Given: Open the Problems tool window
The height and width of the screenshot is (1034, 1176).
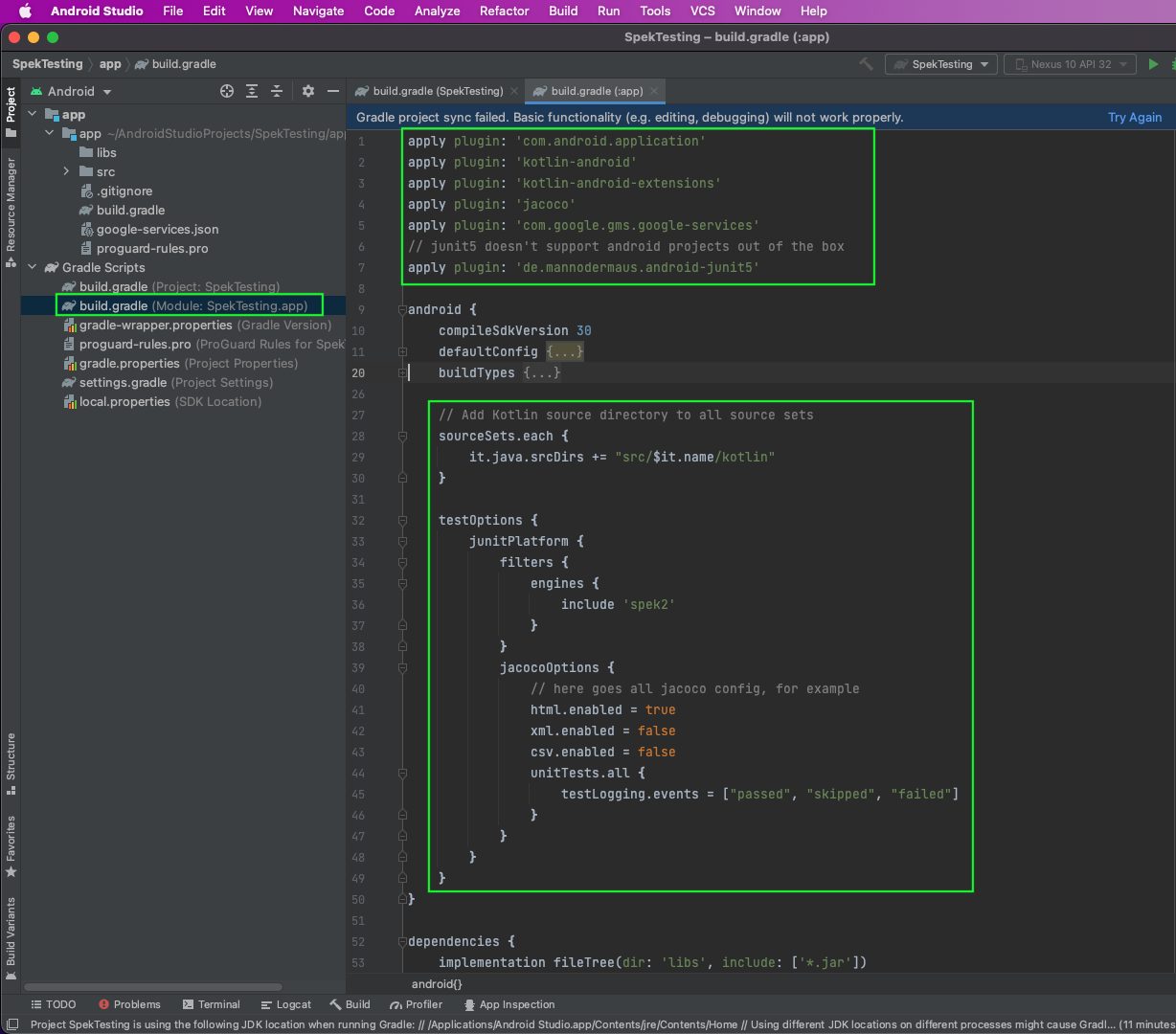Looking at the screenshot, I should (x=129, y=1004).
